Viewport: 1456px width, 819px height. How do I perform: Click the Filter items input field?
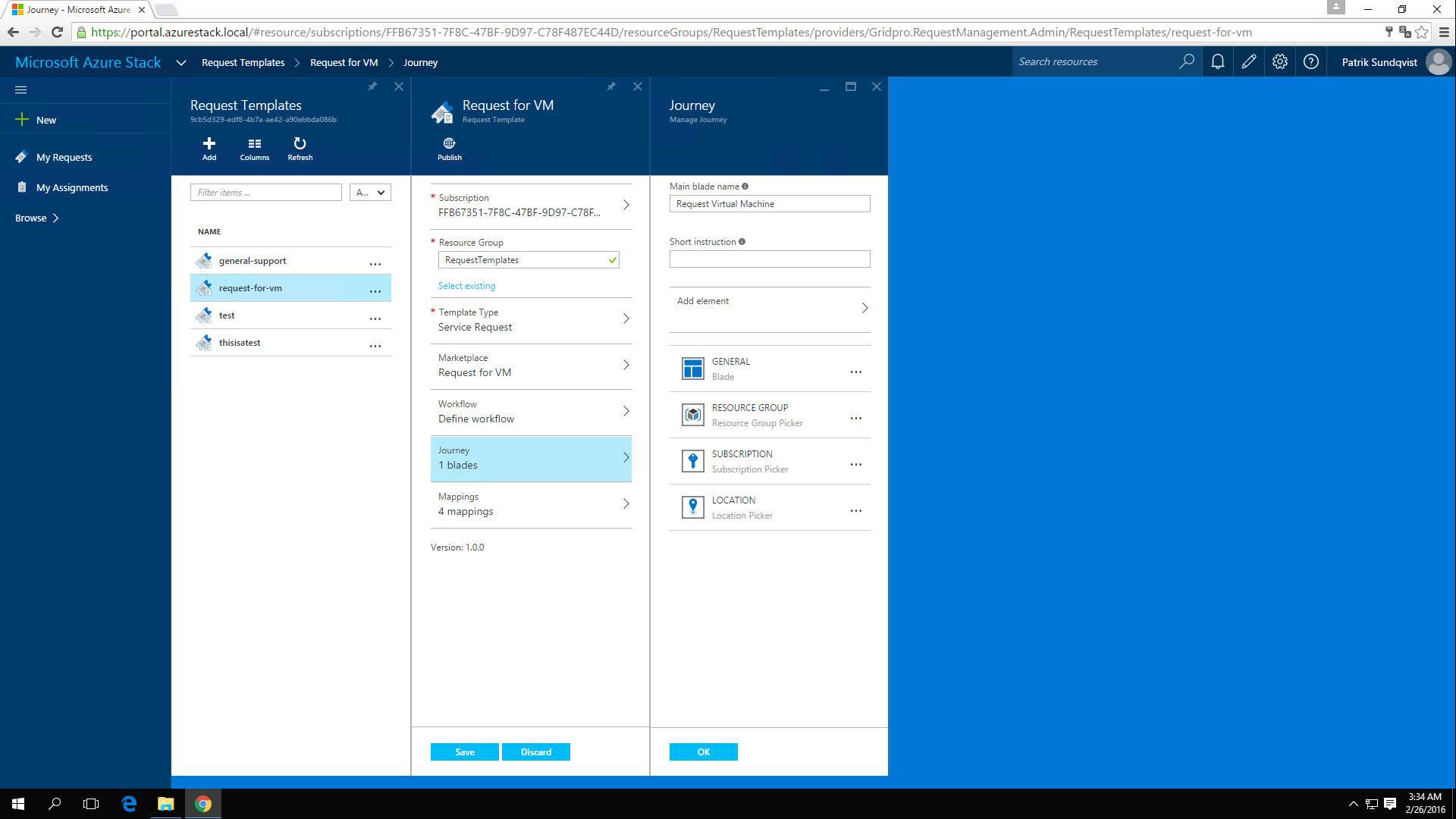point(266,193)
